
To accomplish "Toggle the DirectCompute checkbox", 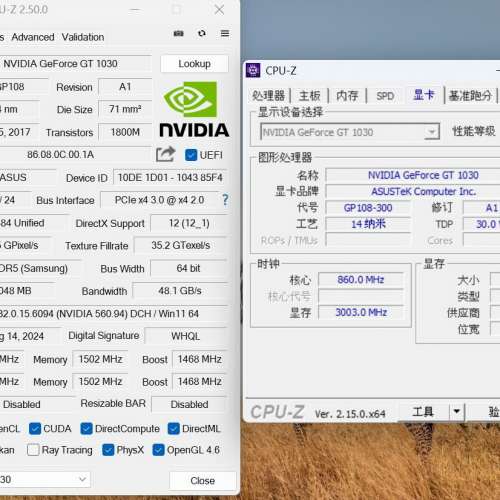I will click(x=86, y=429).
